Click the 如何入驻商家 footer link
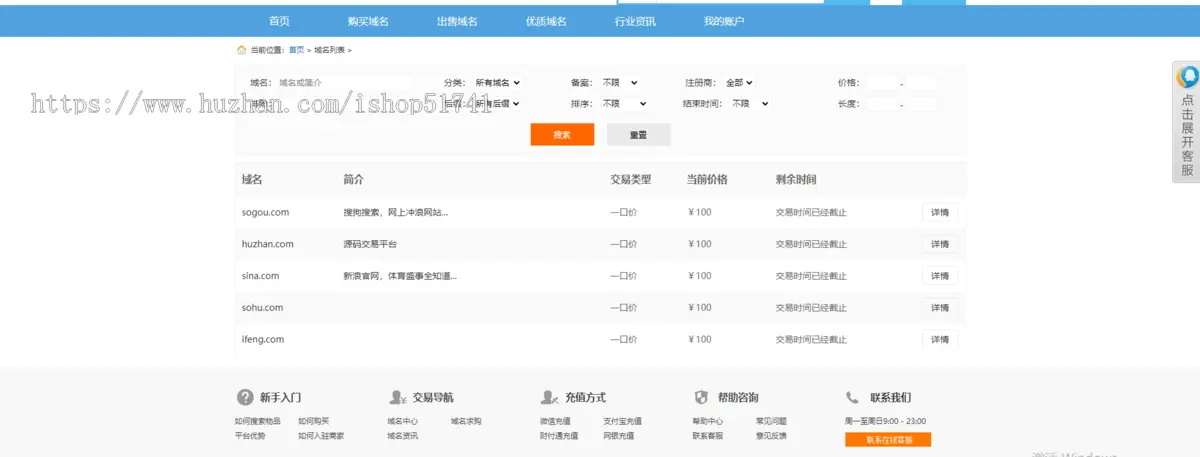The height and width of the screenshot is (457, 1200). 321,436
